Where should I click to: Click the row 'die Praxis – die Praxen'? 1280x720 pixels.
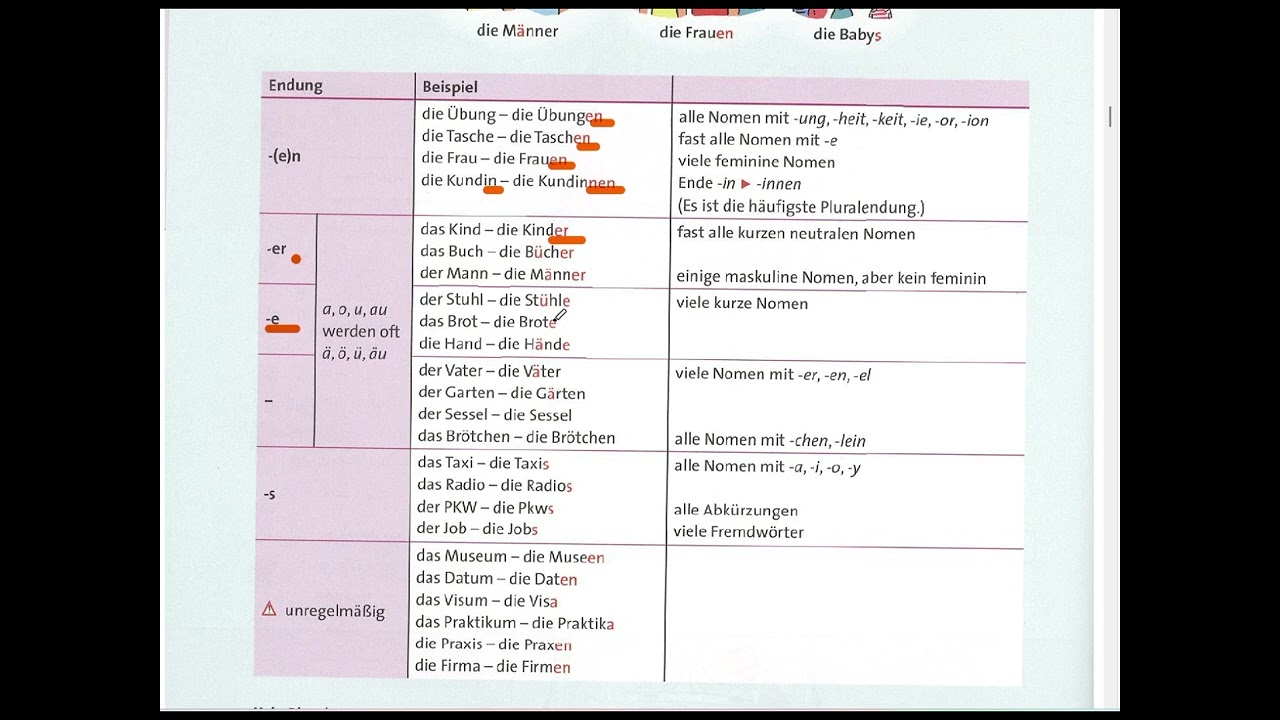(x=494, y=645)
